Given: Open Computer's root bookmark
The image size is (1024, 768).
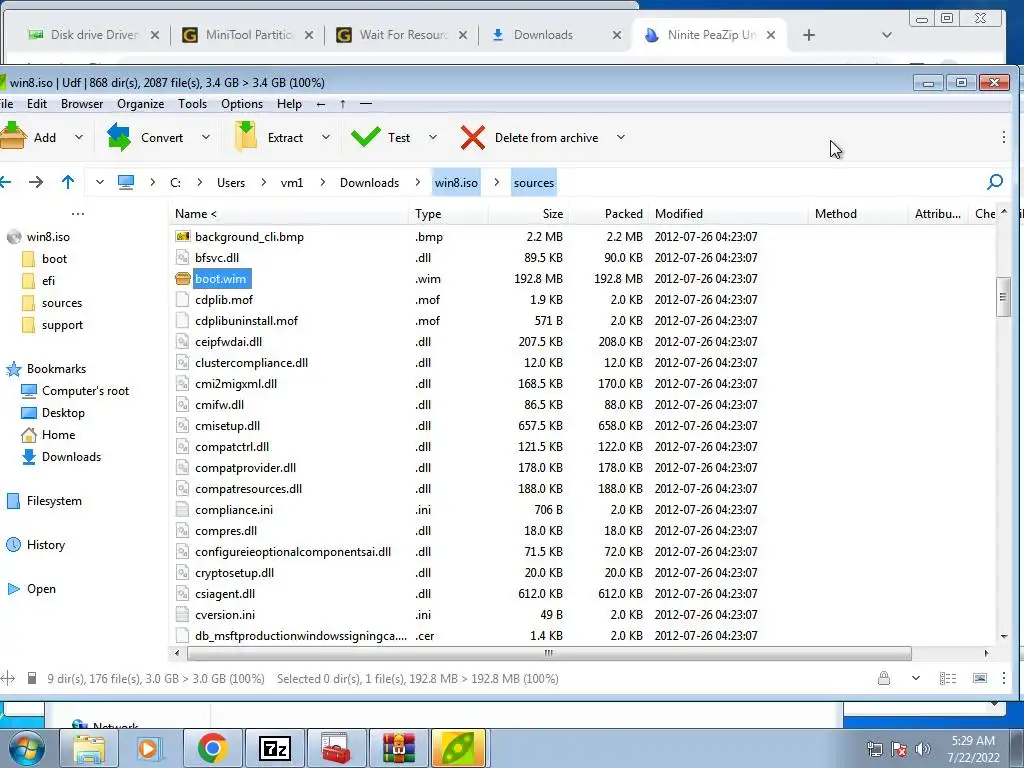Looking at the screenshot, I should pos(86,391).
